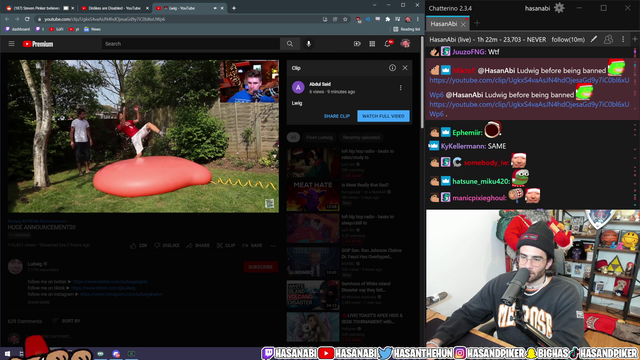Close the Clip panel
640x360 pixels.
pyautogui.click(x=405, y=68)
